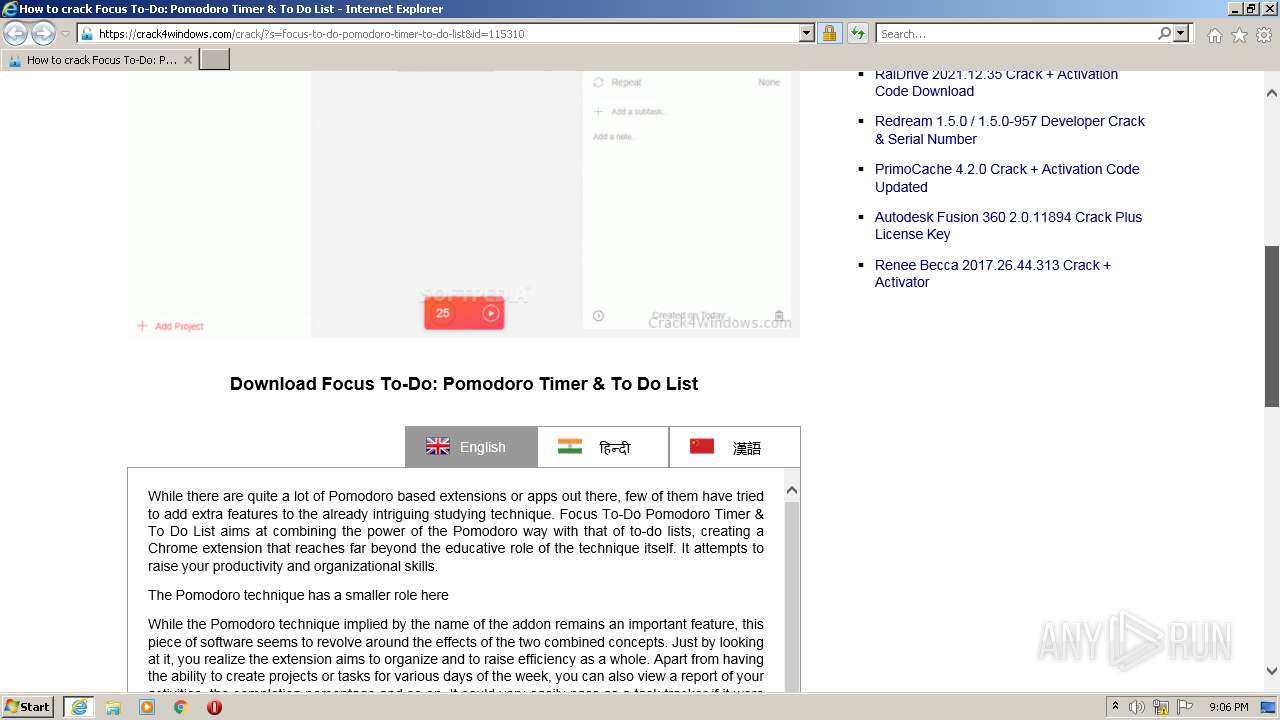Click the Internet Explorer title bar icon
The image size is (1280, 720).
(x=10, y=9)
